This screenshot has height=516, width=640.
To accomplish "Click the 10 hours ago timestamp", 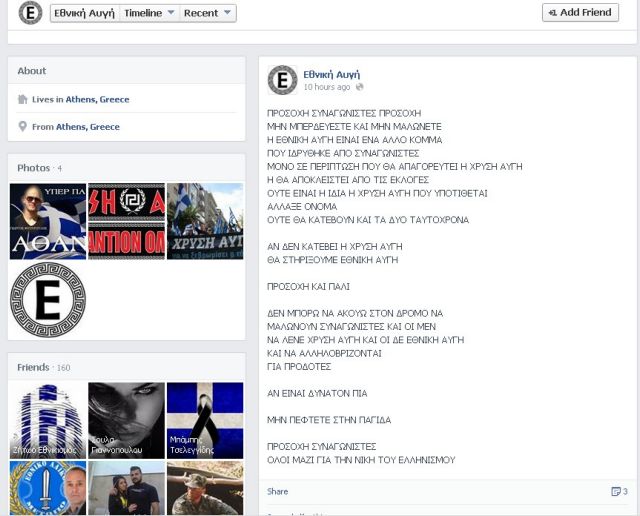I will pos(327,88).
